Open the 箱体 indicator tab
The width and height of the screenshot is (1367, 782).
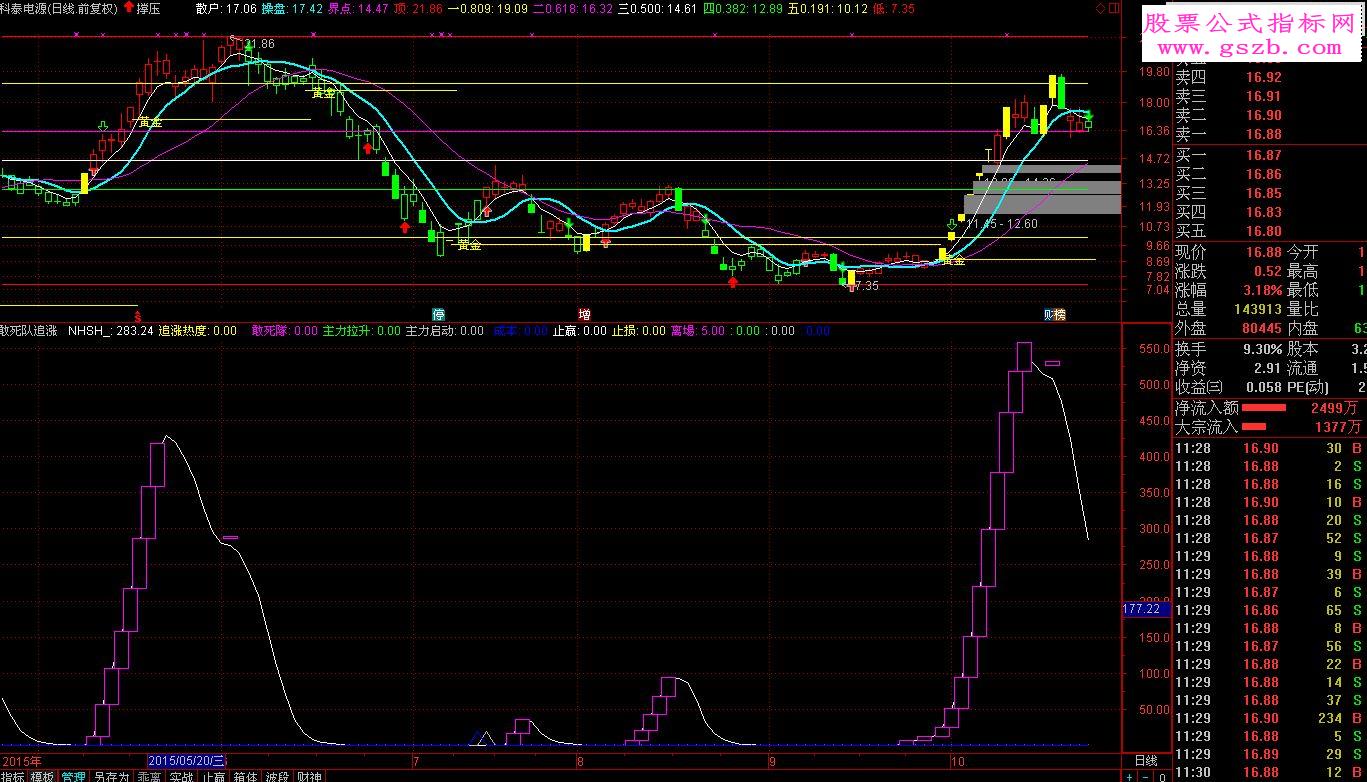[x=245, y=776]
